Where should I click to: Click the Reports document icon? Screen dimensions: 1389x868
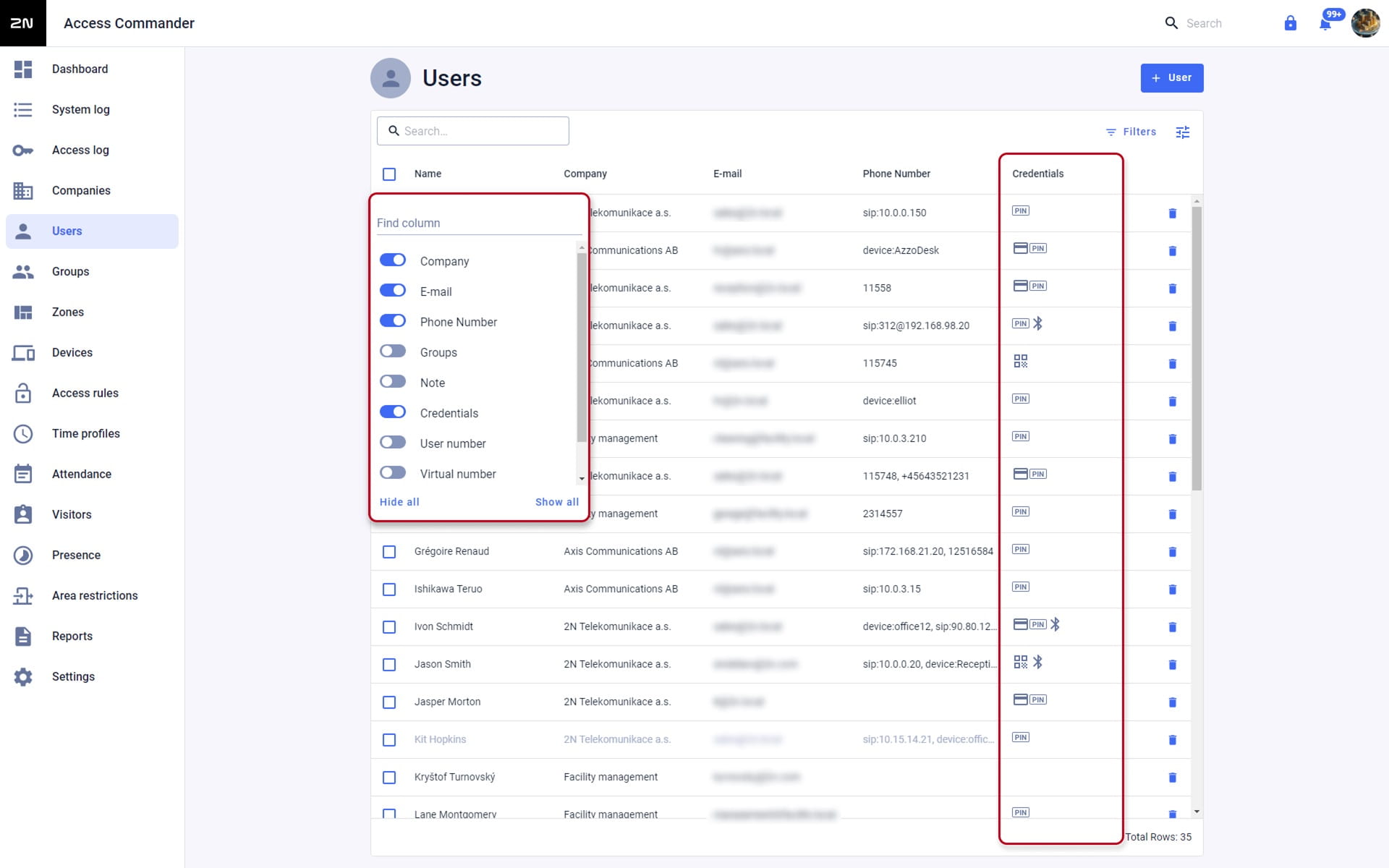click(23, 637)
